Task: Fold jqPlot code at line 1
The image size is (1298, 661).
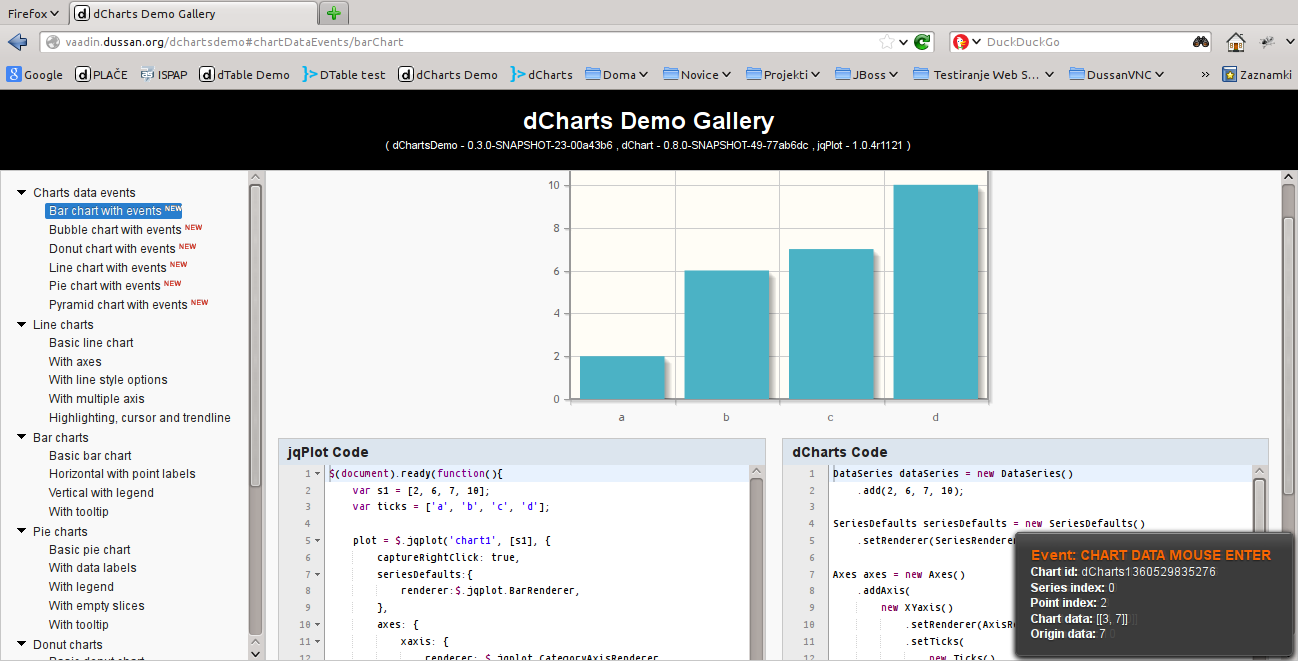Action: 318,474
